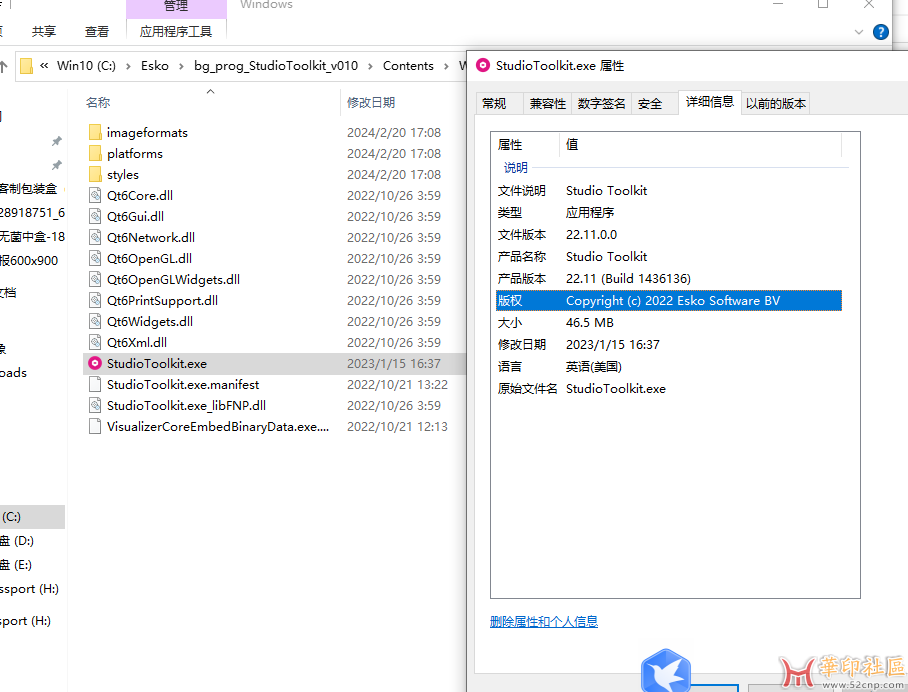
Task: Click the properties dialog title icon
Action: [482, 65]
